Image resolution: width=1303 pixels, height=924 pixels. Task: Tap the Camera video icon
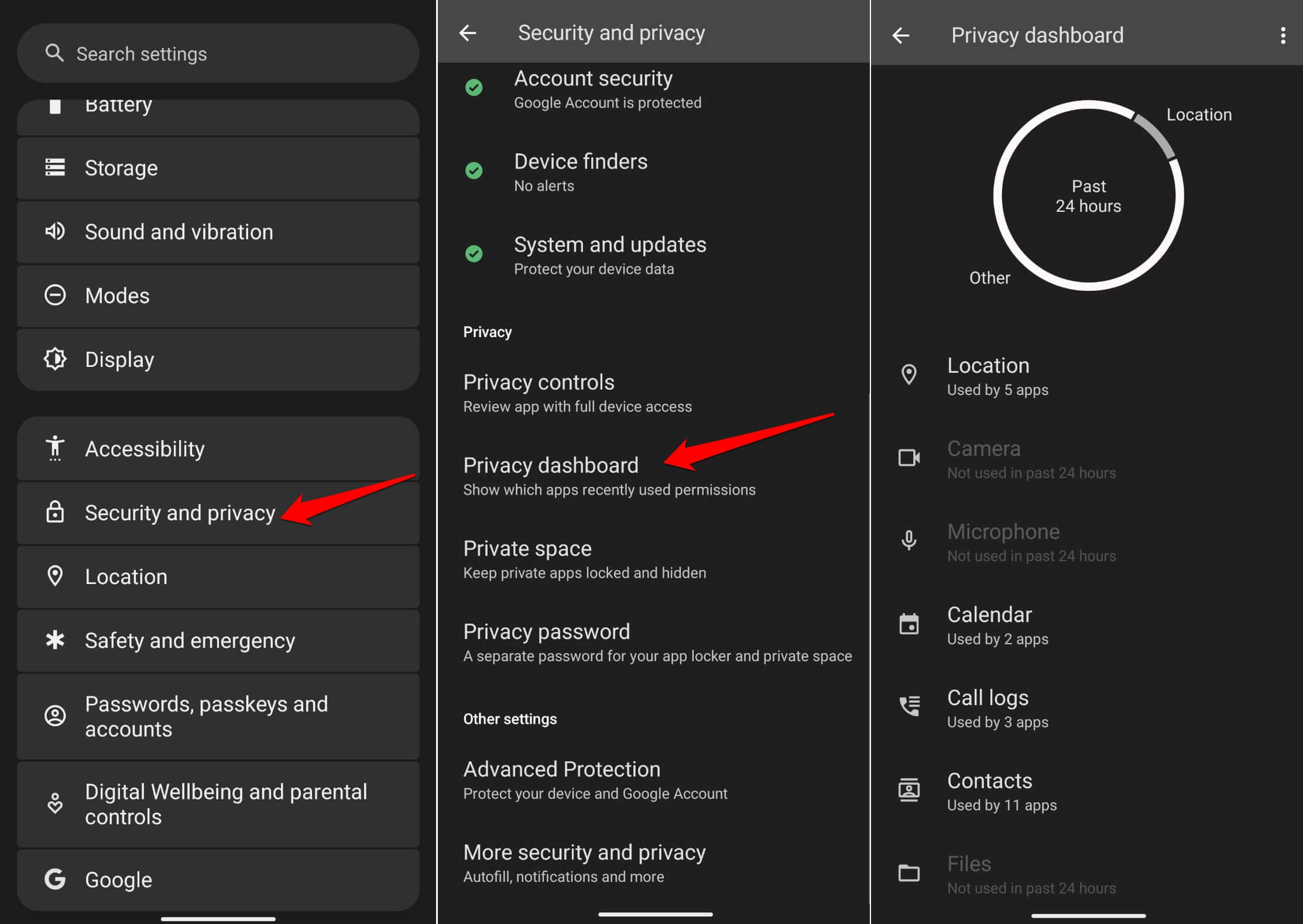click(x=909, y=458)
